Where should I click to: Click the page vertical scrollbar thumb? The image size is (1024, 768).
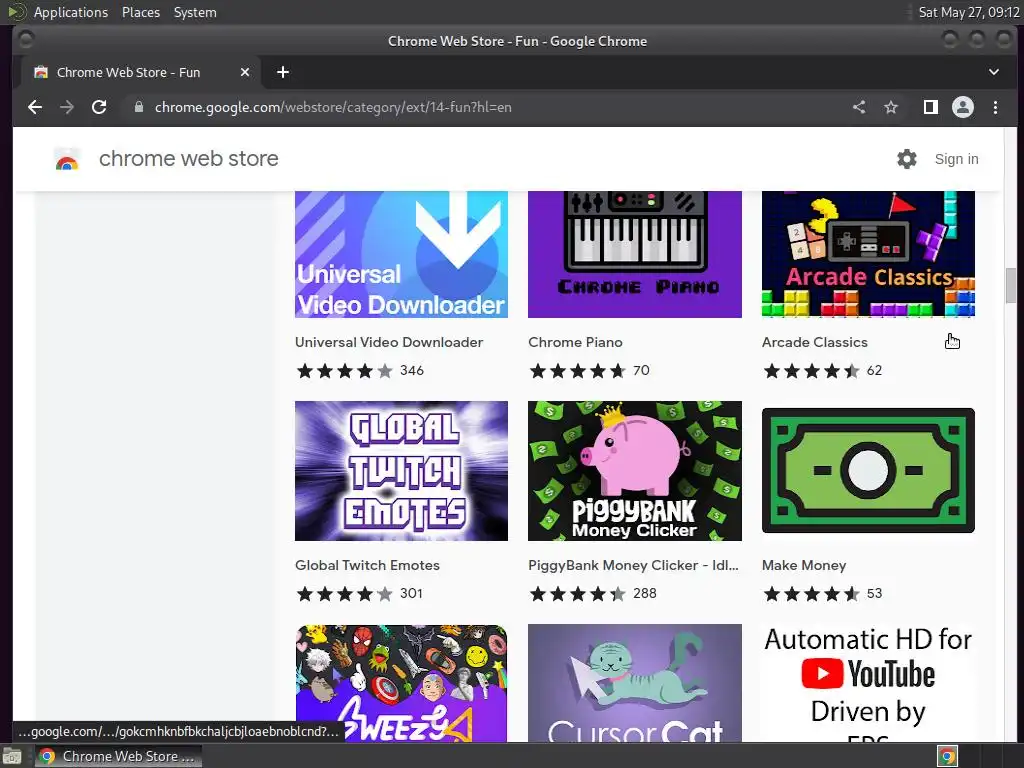coord(1010,285)
